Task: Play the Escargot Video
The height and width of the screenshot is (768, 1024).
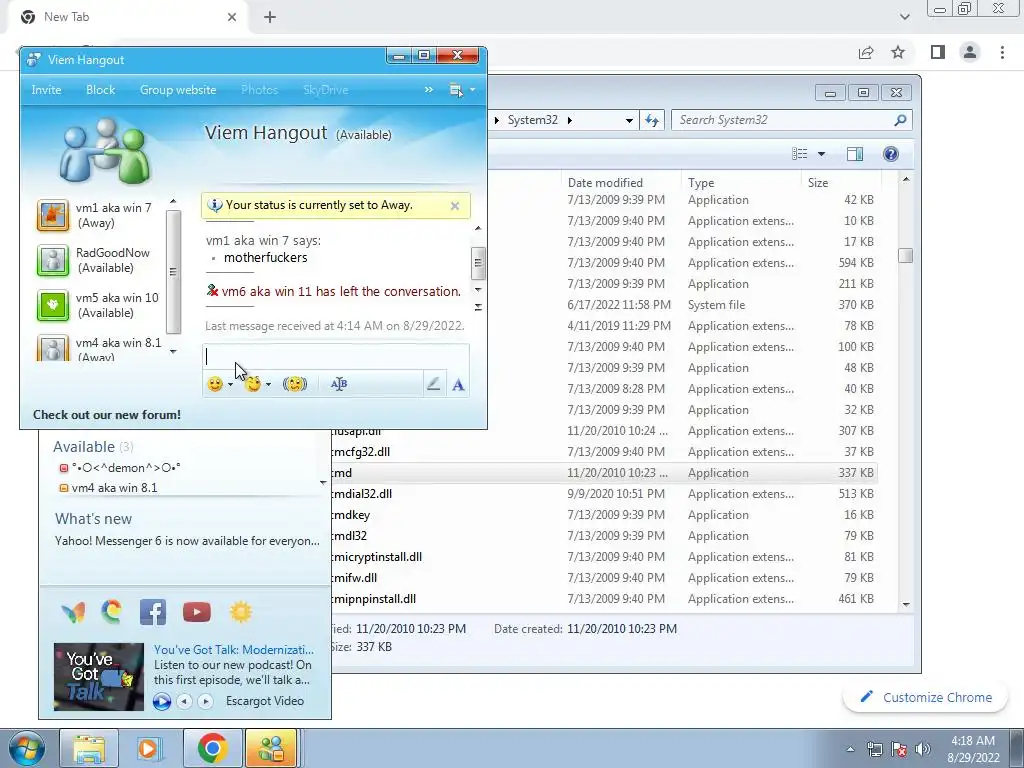Action: (x=162, y=701)
